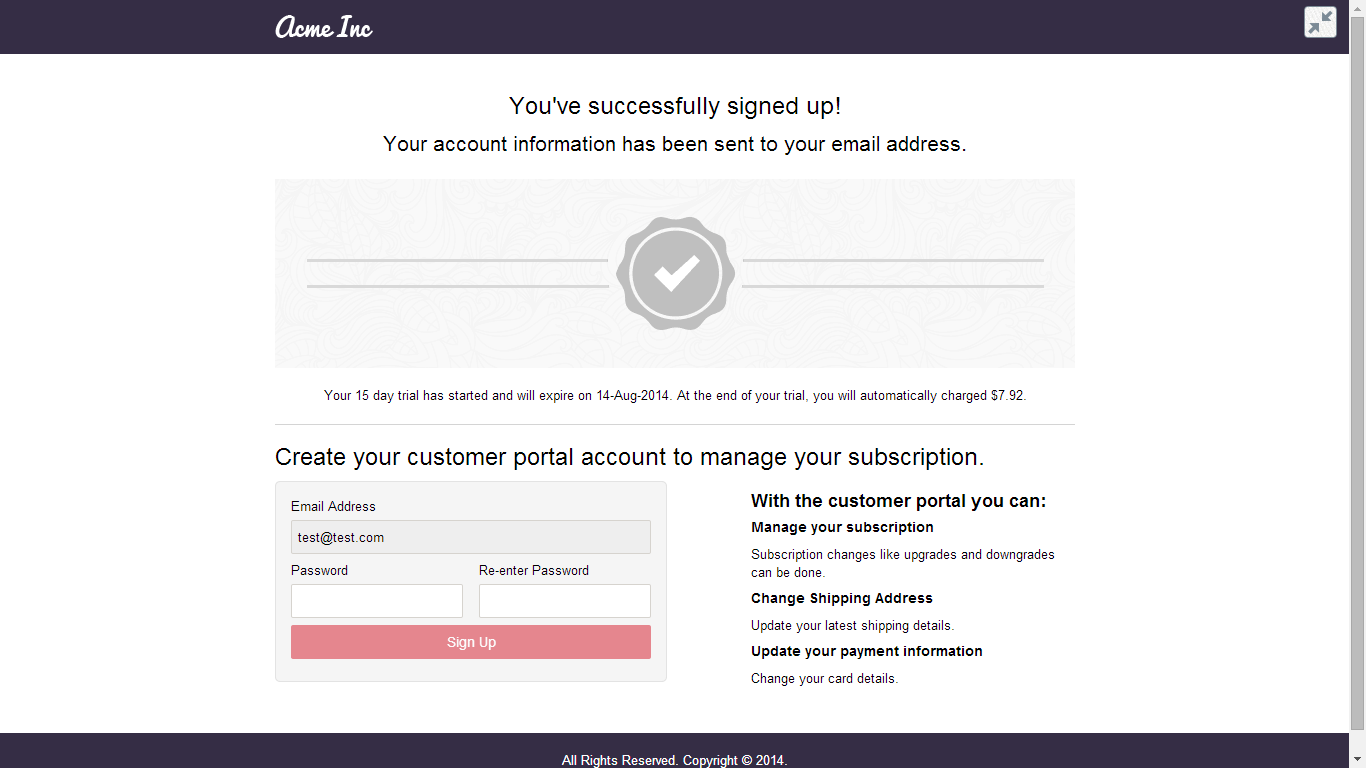Click the 'Update your latest shipping details' text
Screen dimensions: 1366x768
point(853,626)
